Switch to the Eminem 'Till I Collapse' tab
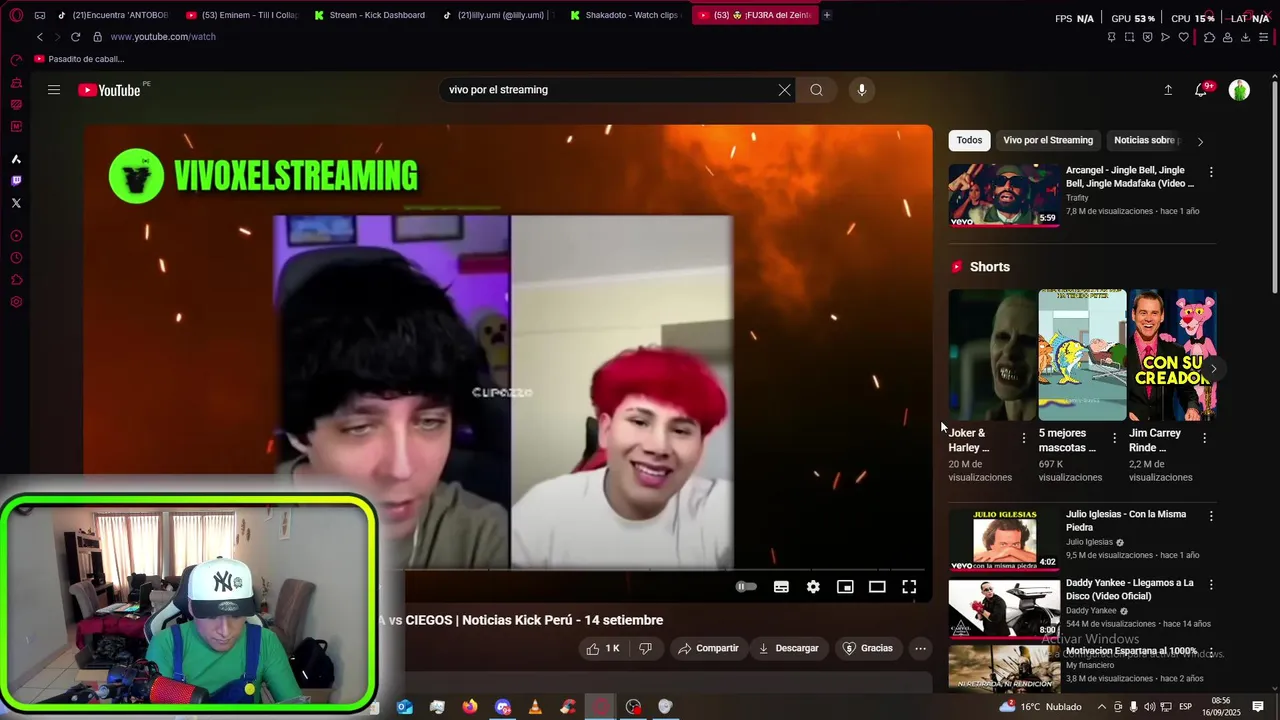Image resolution: width=1280 pixels, height=720 pixels. [243, 15]
